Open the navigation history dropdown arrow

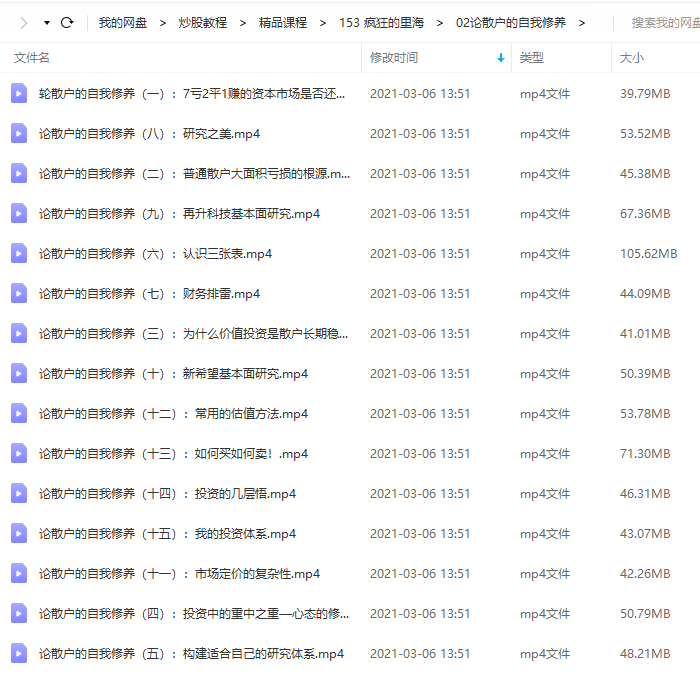pos(47,23)
